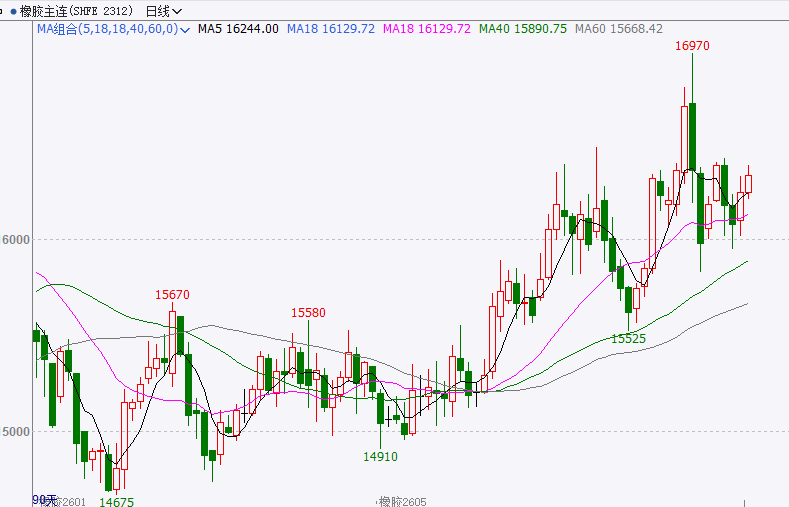Click the 14675 low price marker

click(117, 501)
